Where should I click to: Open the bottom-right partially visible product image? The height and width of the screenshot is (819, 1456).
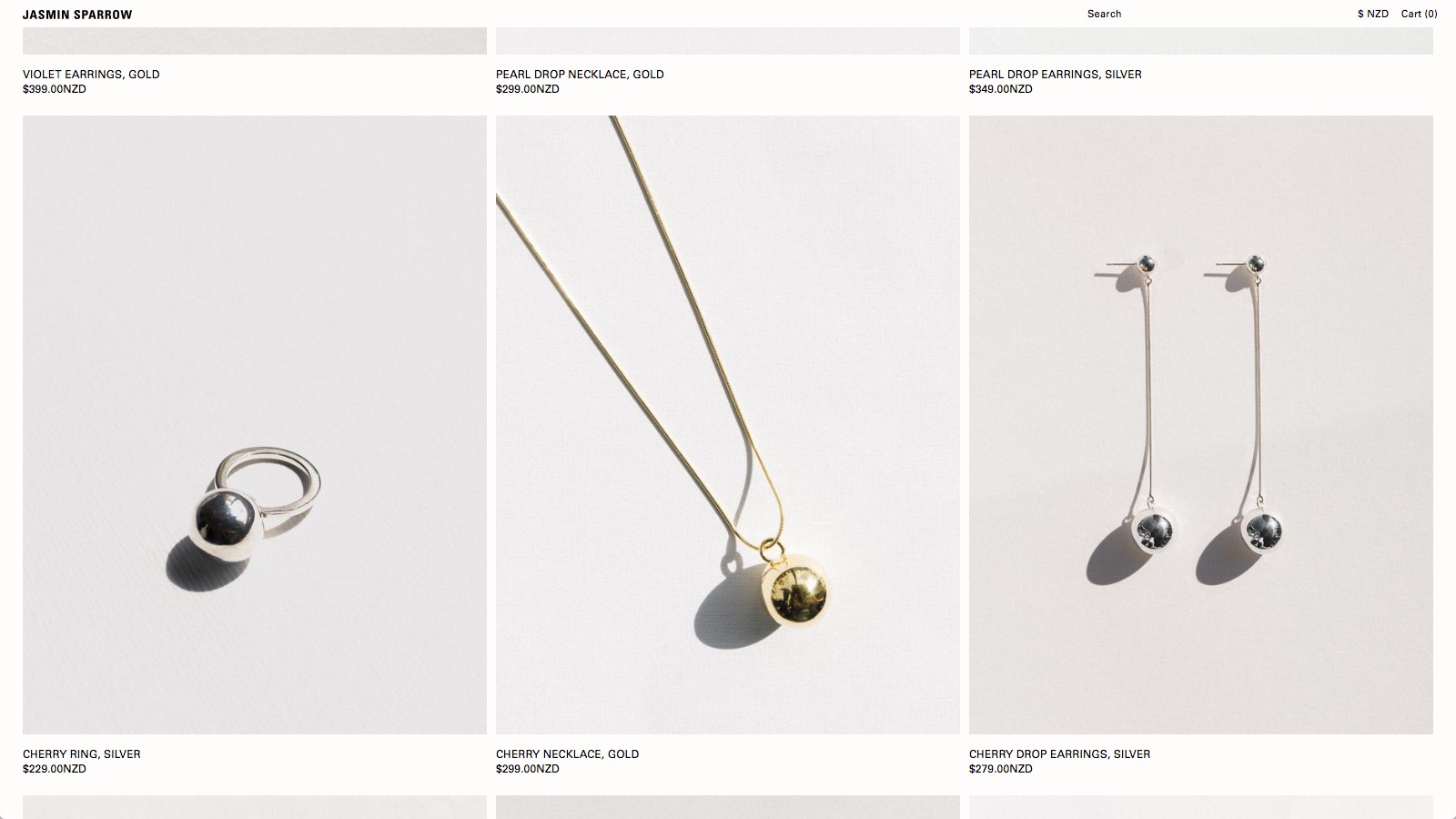1201,807
